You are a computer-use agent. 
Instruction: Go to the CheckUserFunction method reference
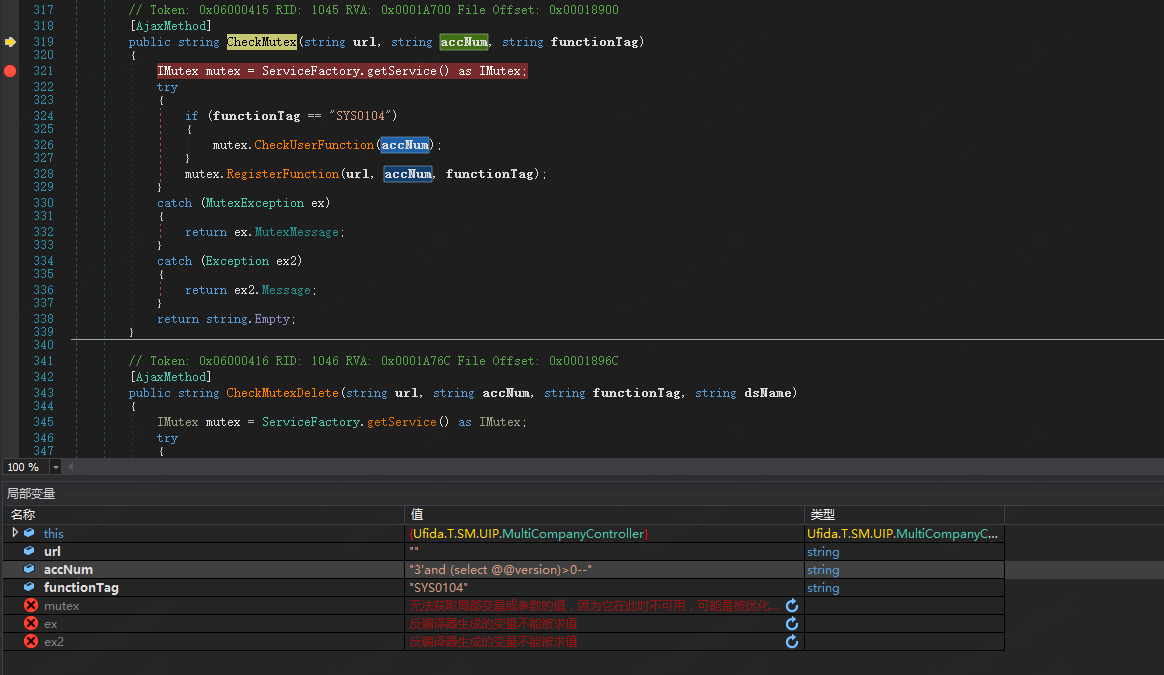(314, 145)
